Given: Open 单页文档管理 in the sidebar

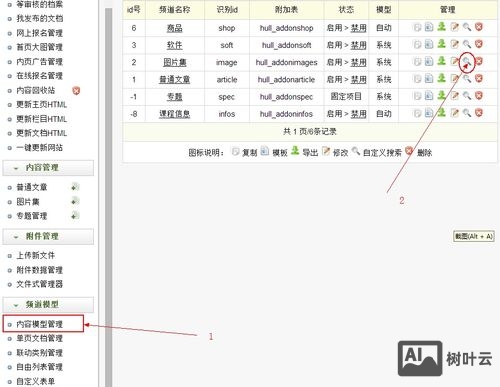Looking at the screenshot, I should [x=40, y=338].
